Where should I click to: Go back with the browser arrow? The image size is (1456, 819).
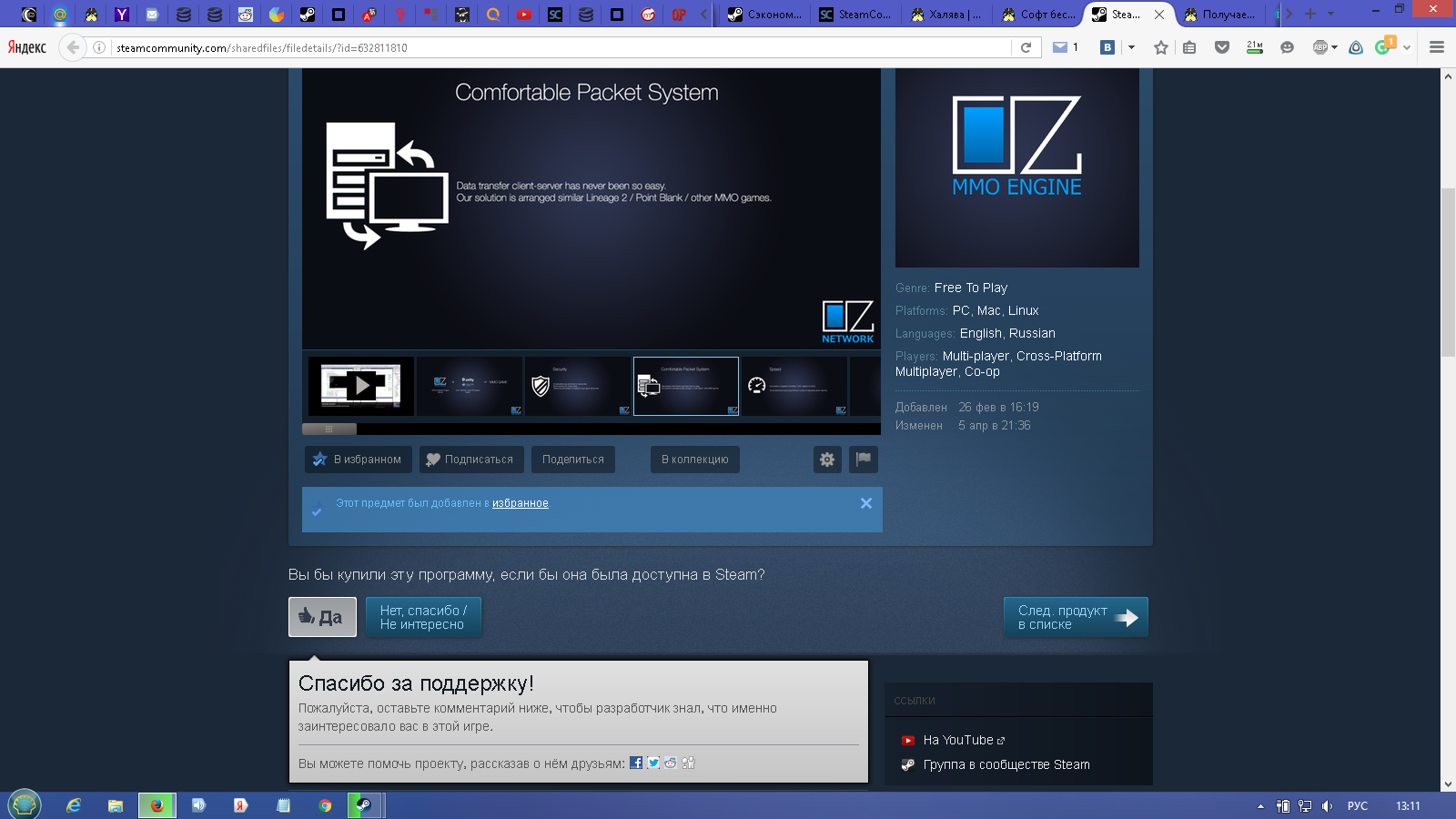coord(74,47)
